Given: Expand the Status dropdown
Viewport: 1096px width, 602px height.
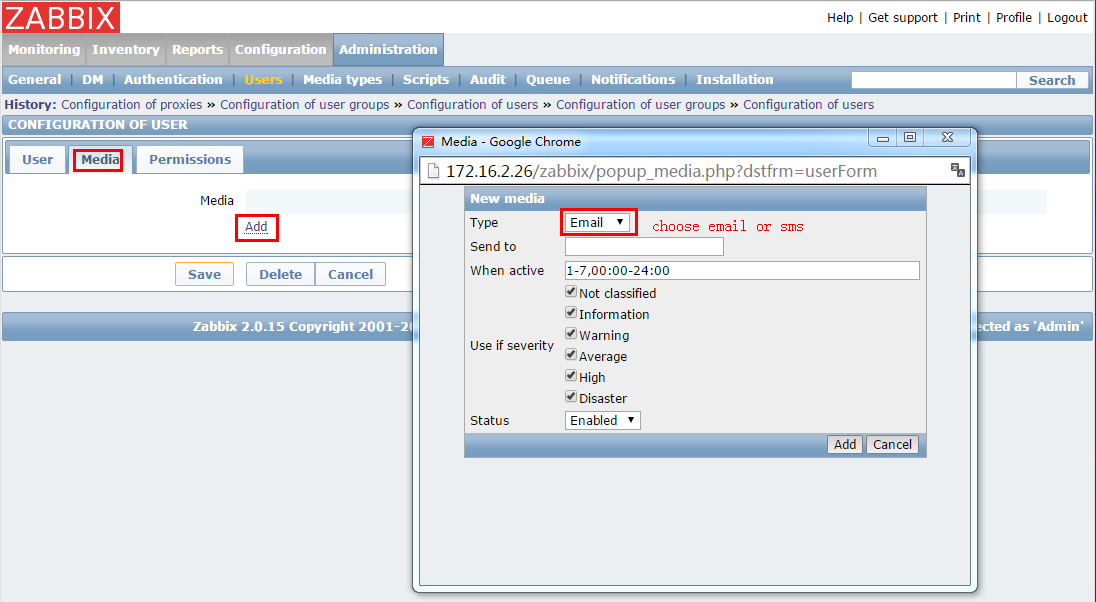Looking at the screenshot, I should pos(602,420).
